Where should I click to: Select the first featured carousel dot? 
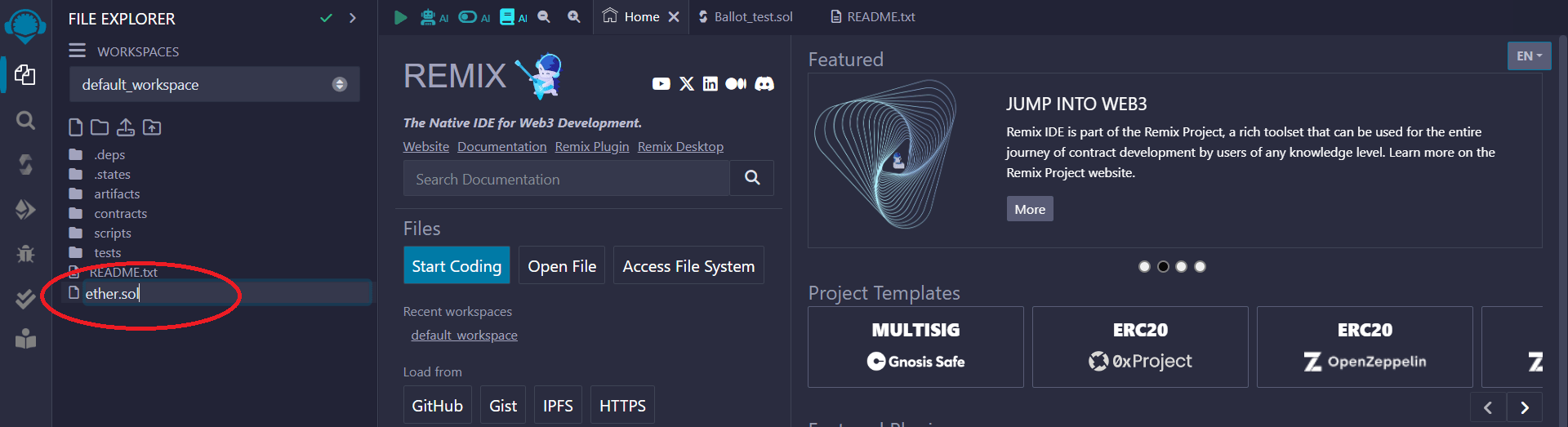tap(1144, 266)
